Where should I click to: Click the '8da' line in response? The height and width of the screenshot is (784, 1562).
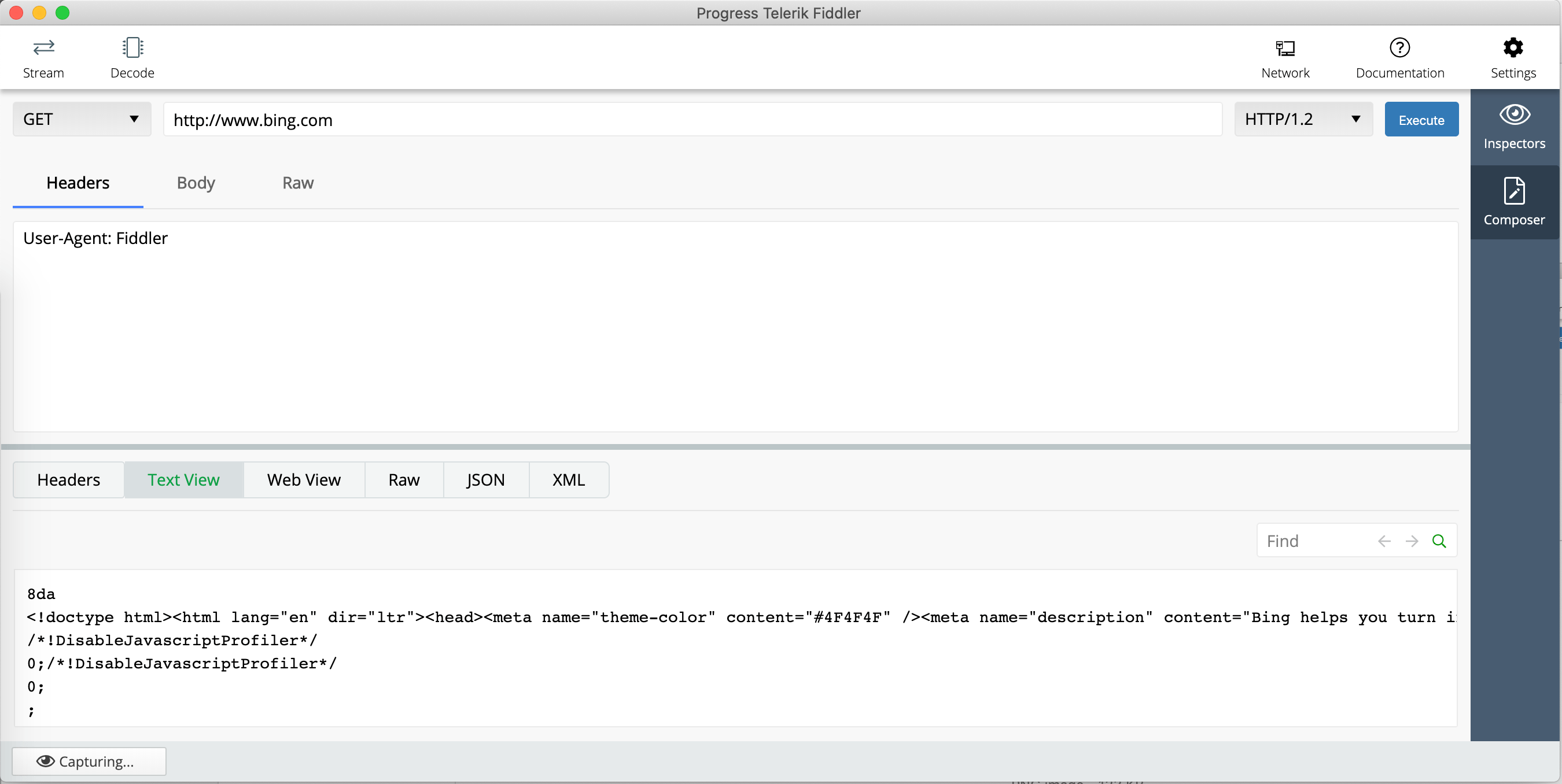[41, 594]
